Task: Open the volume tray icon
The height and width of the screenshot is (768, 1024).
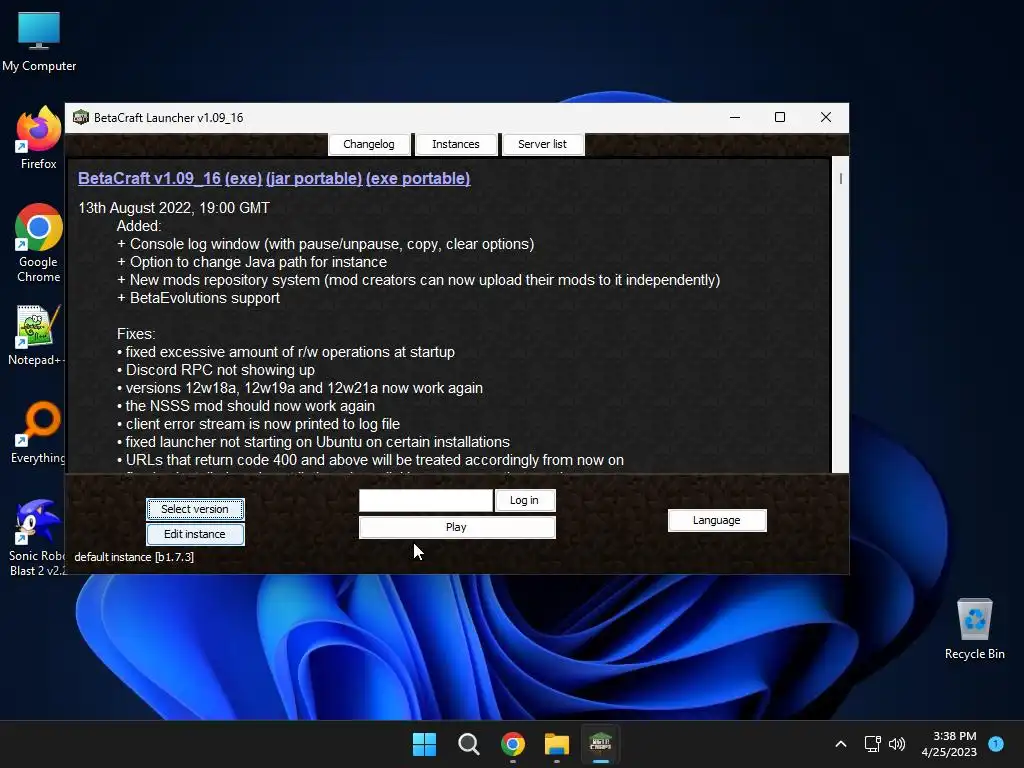Action: click(897, 744)
